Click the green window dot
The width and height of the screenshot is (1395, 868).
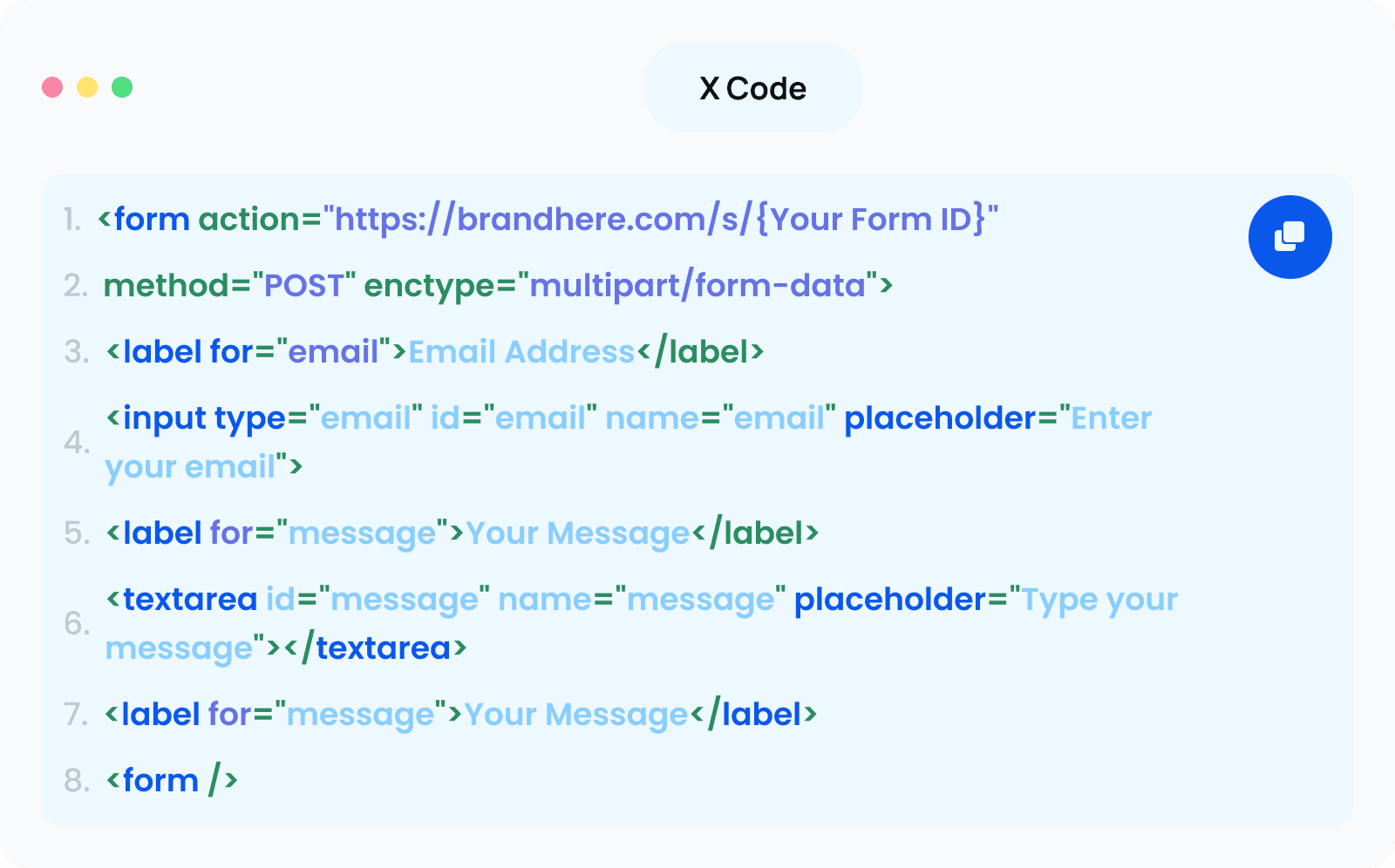pos(122,87)
